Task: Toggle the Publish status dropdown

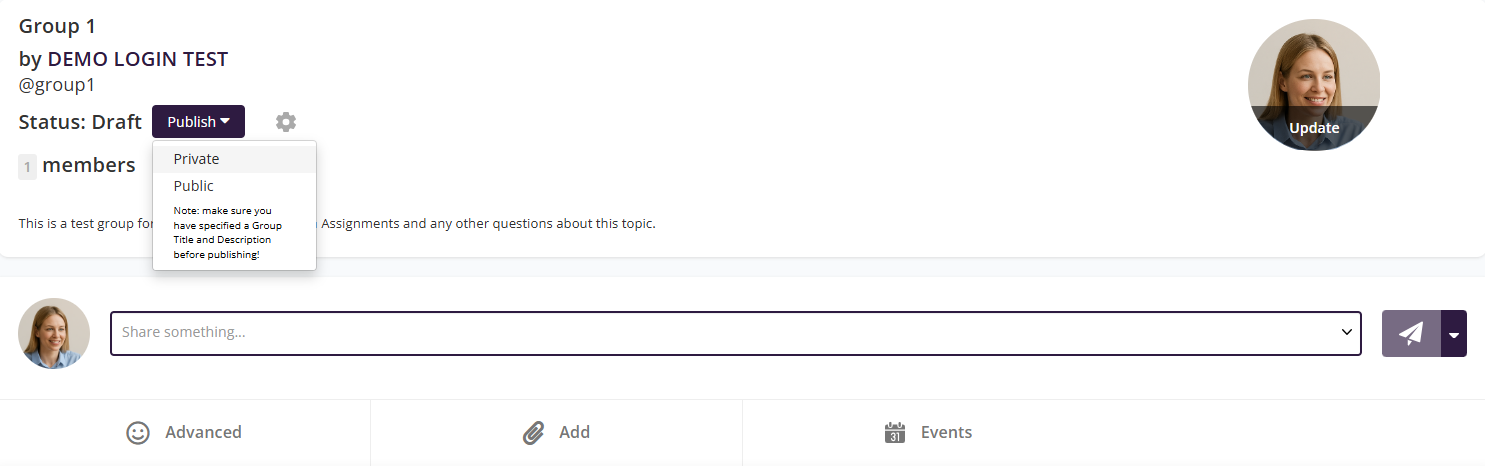Action: tap(198, 122)
